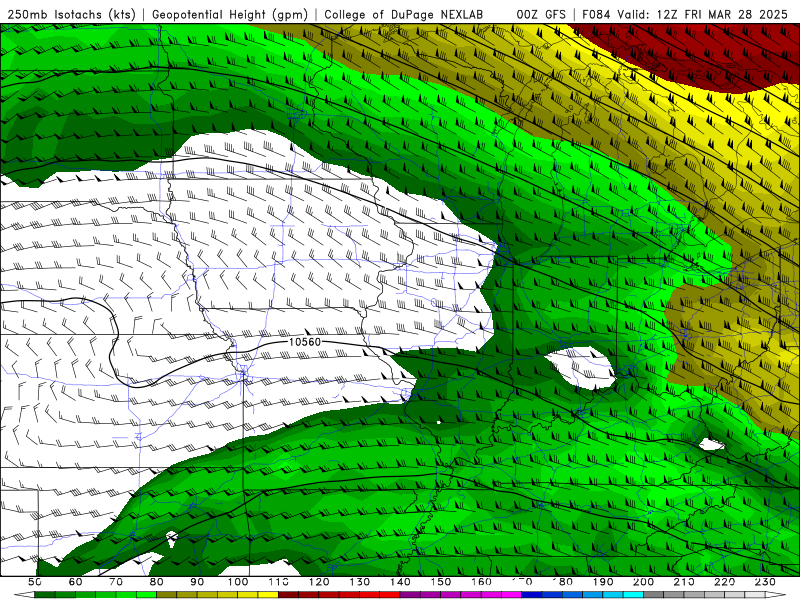This screenshot has height=600, width=800.
Task: Click the '10560' height contour label
Action: pyautogui.click(x=305, y=341)
